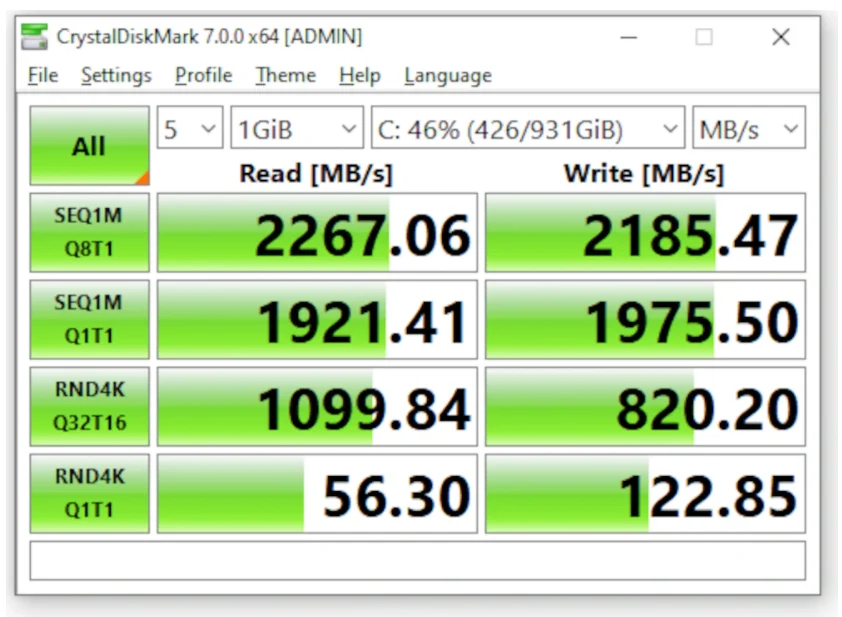Viewport: 842px width, 617px height.
Task: Start all benchmarks with All button
Action: point(90,146)
